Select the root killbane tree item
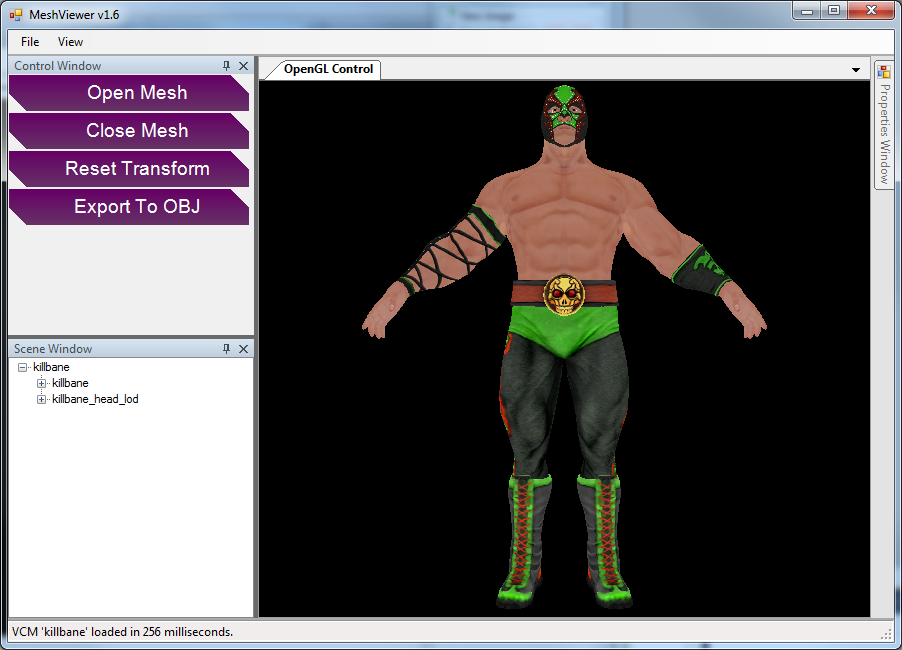Viewport: 902px width, 650px height. [51, 367]
